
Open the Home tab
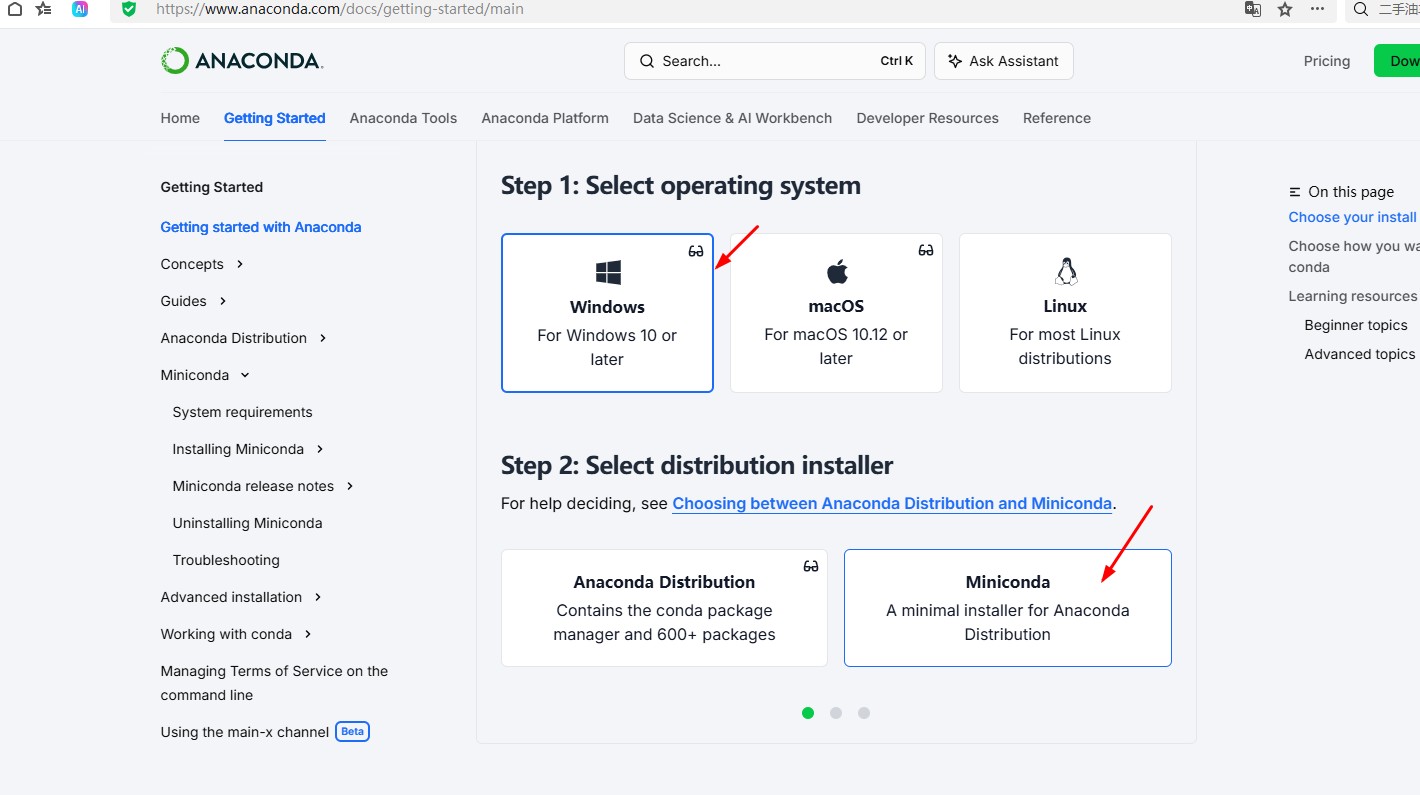180,118
